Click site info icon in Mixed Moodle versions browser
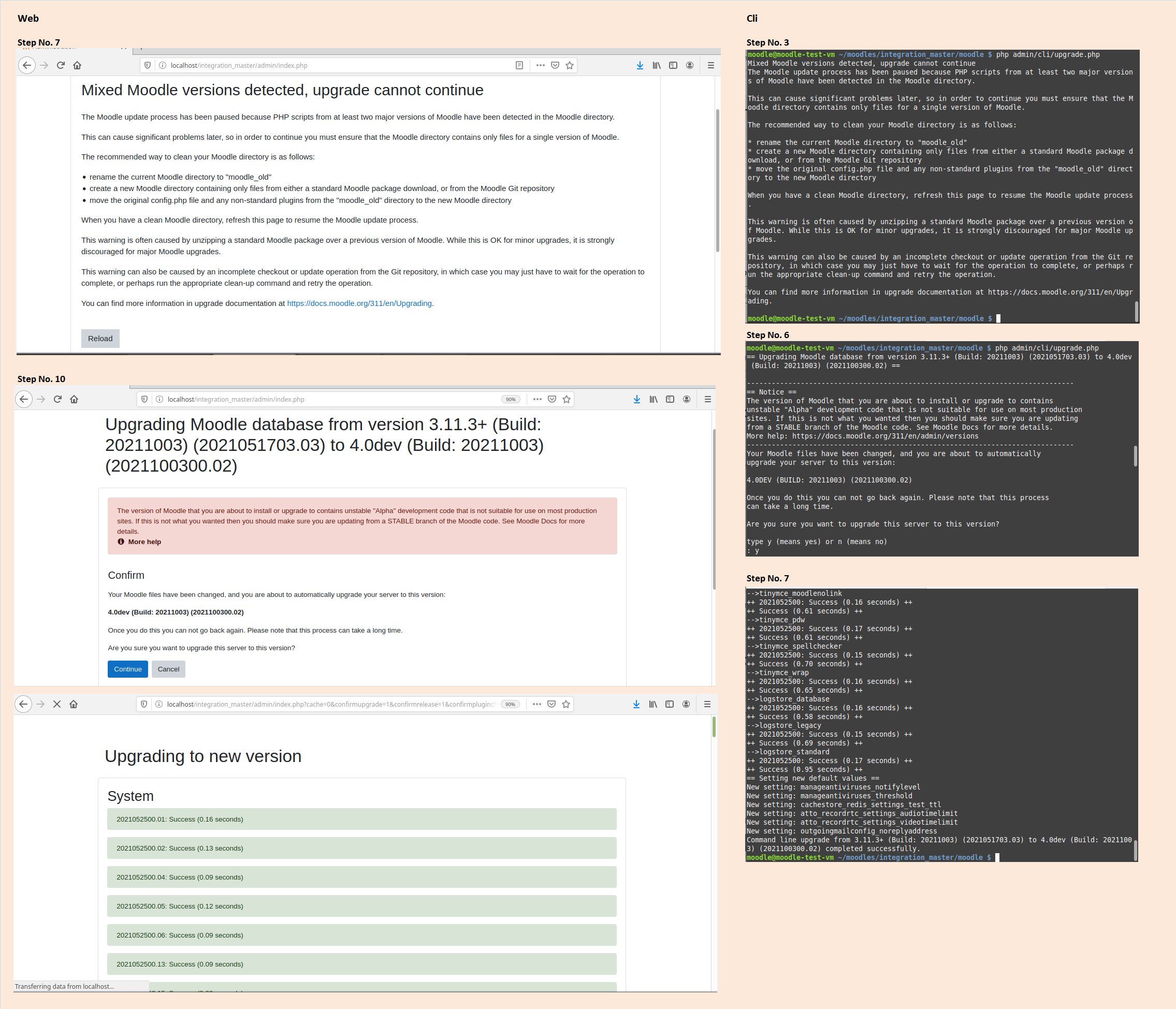This screenshot has height=1009, width=1176. point(162,65)
